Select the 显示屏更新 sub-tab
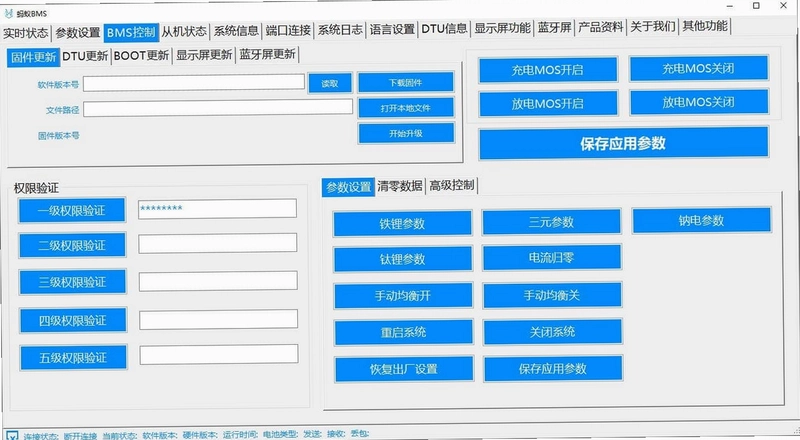This screenshot has height=440, width=800. click(204, 55)
